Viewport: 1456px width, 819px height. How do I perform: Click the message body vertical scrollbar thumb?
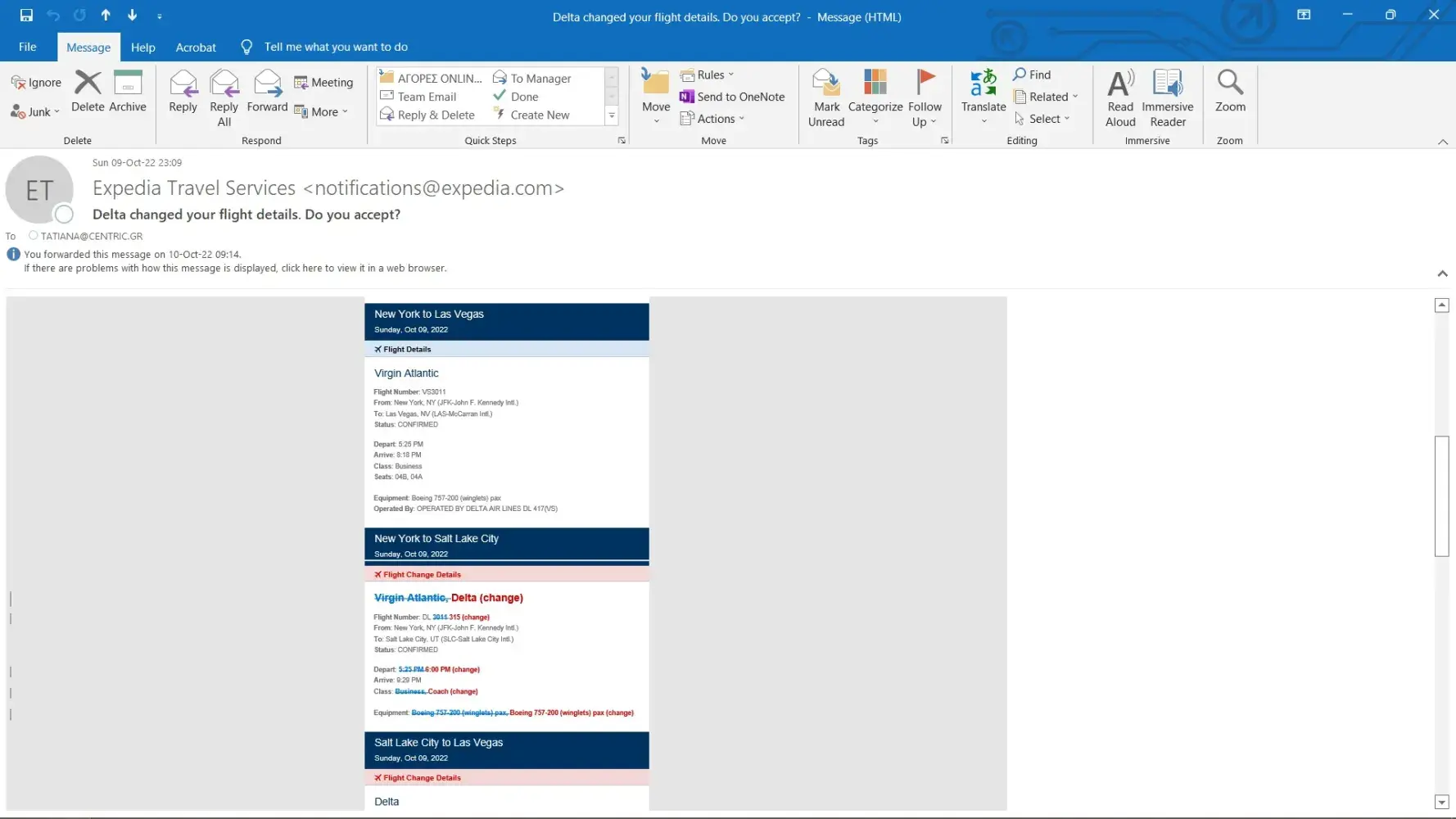coord(1441,496)
